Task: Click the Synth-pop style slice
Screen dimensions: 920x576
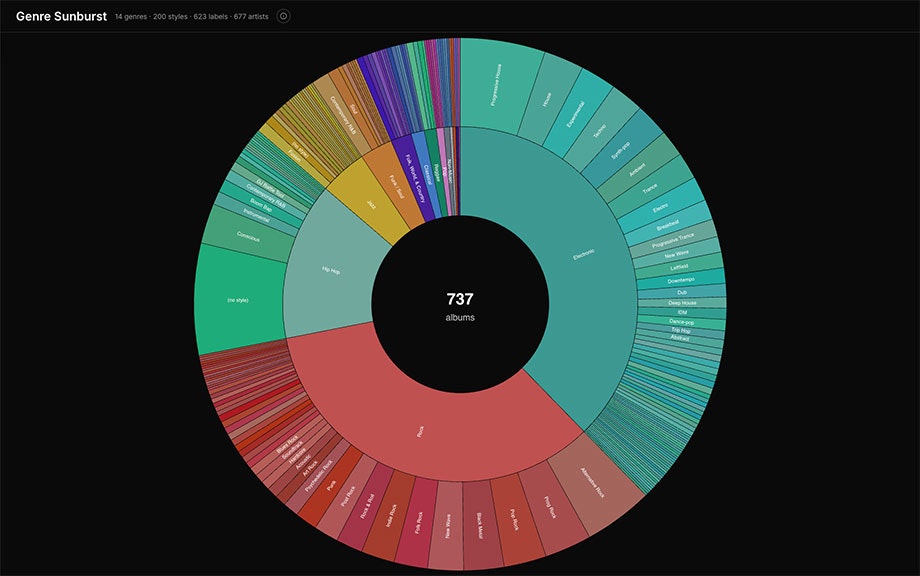Action: (x=620, y=150)
